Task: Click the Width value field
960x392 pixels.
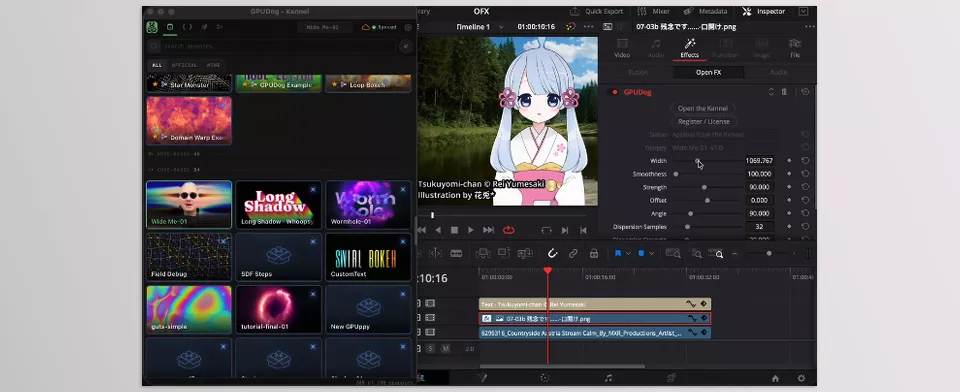Action: click(x=759, y=160)
